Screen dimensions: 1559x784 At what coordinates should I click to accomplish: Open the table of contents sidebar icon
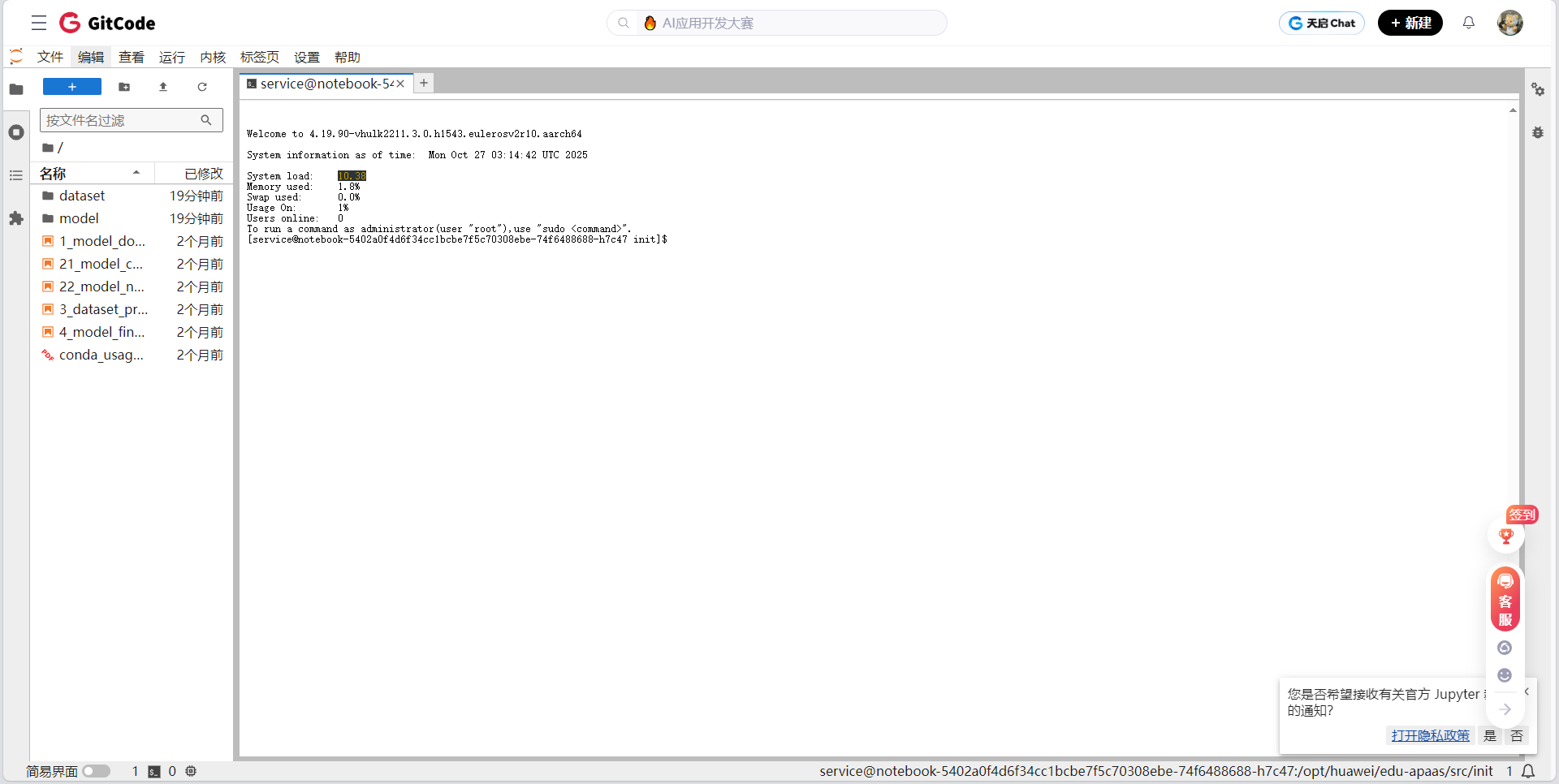pyautogui.click(x=16, y=175)
